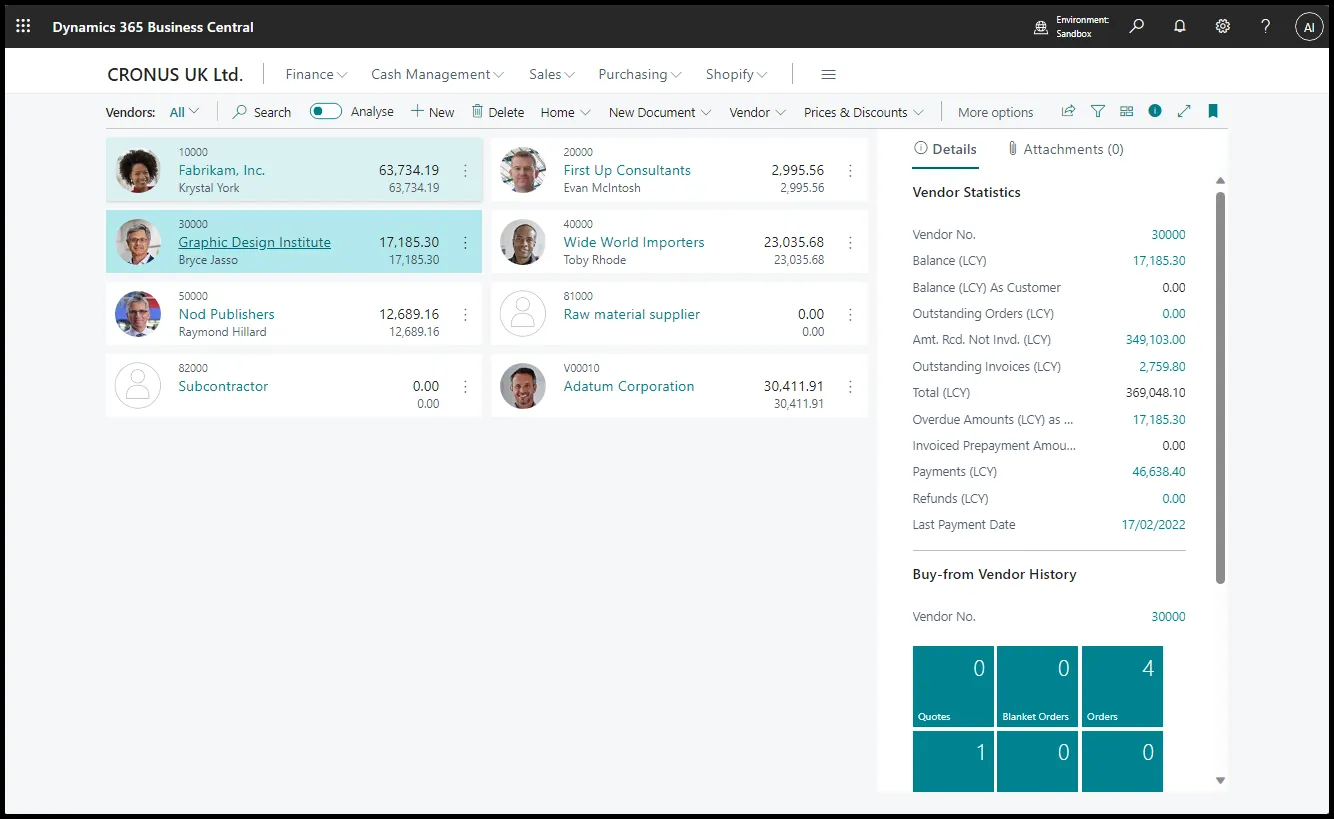Open the AI user account avatar
The height and width of the screenshot is (819, 1334).
point(1309,27)
